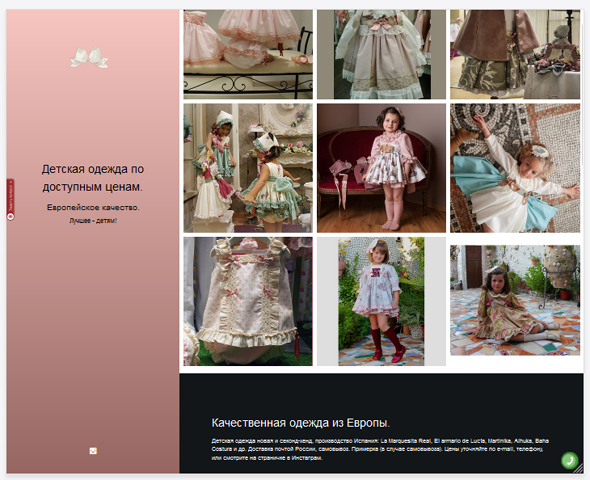The width and height of the screenshot is (590, 480).
Task: Open photo of brown cape outfit with teddy bear
Action: click(515, 54)
